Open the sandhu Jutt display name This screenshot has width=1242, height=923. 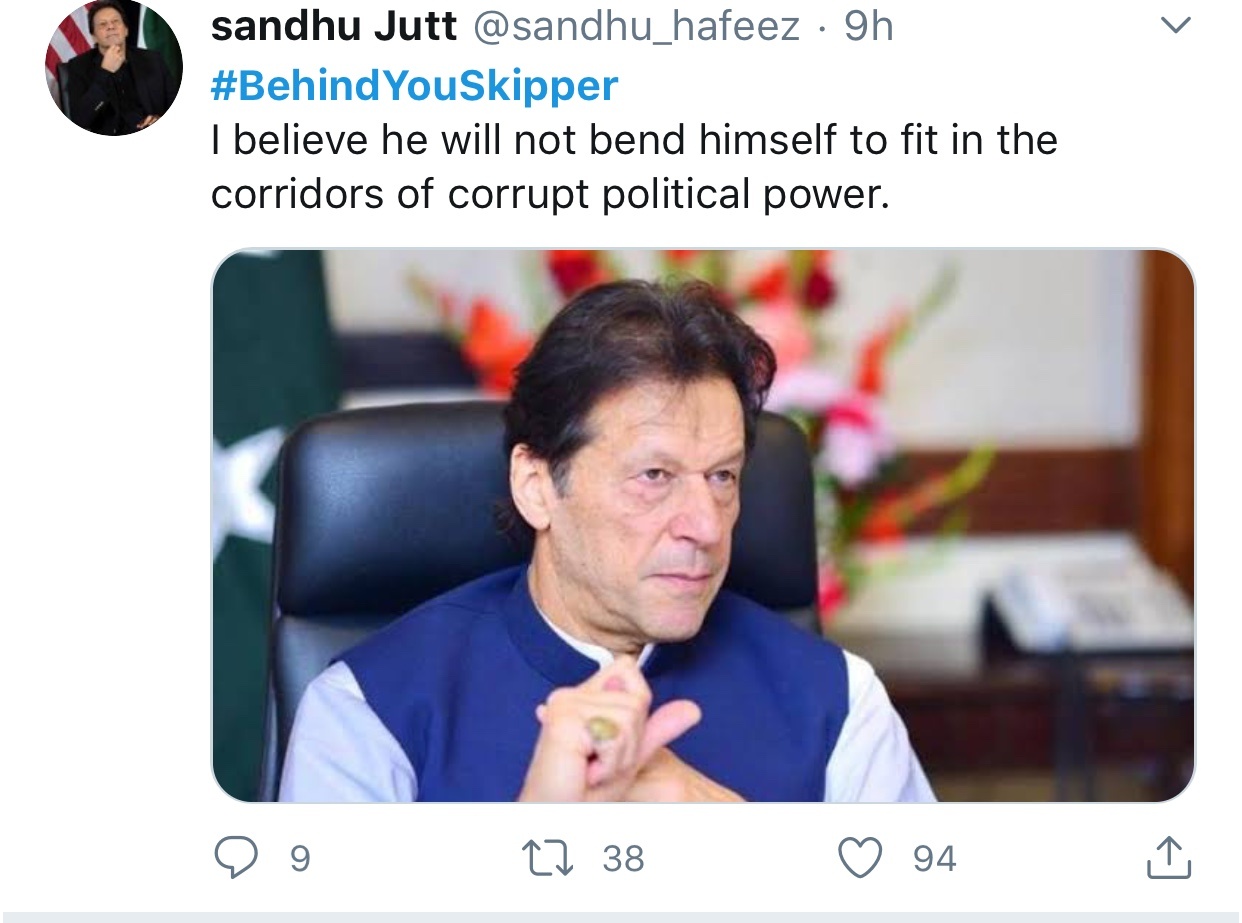click(334, 28)
